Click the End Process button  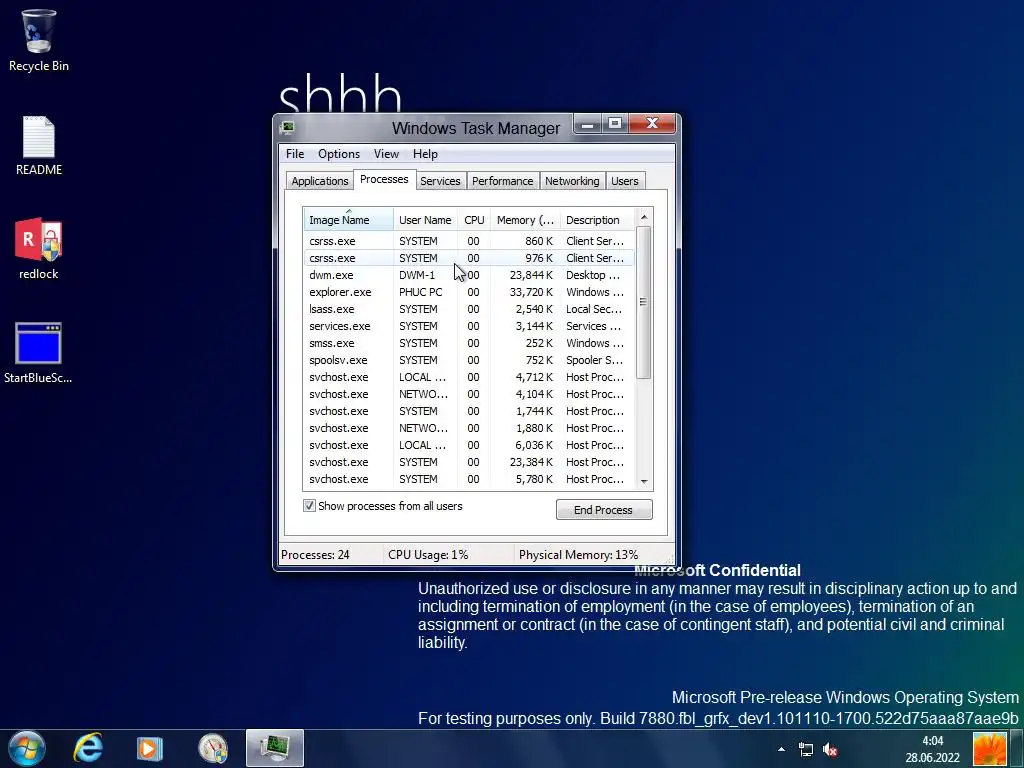click(x=603, y=510)
